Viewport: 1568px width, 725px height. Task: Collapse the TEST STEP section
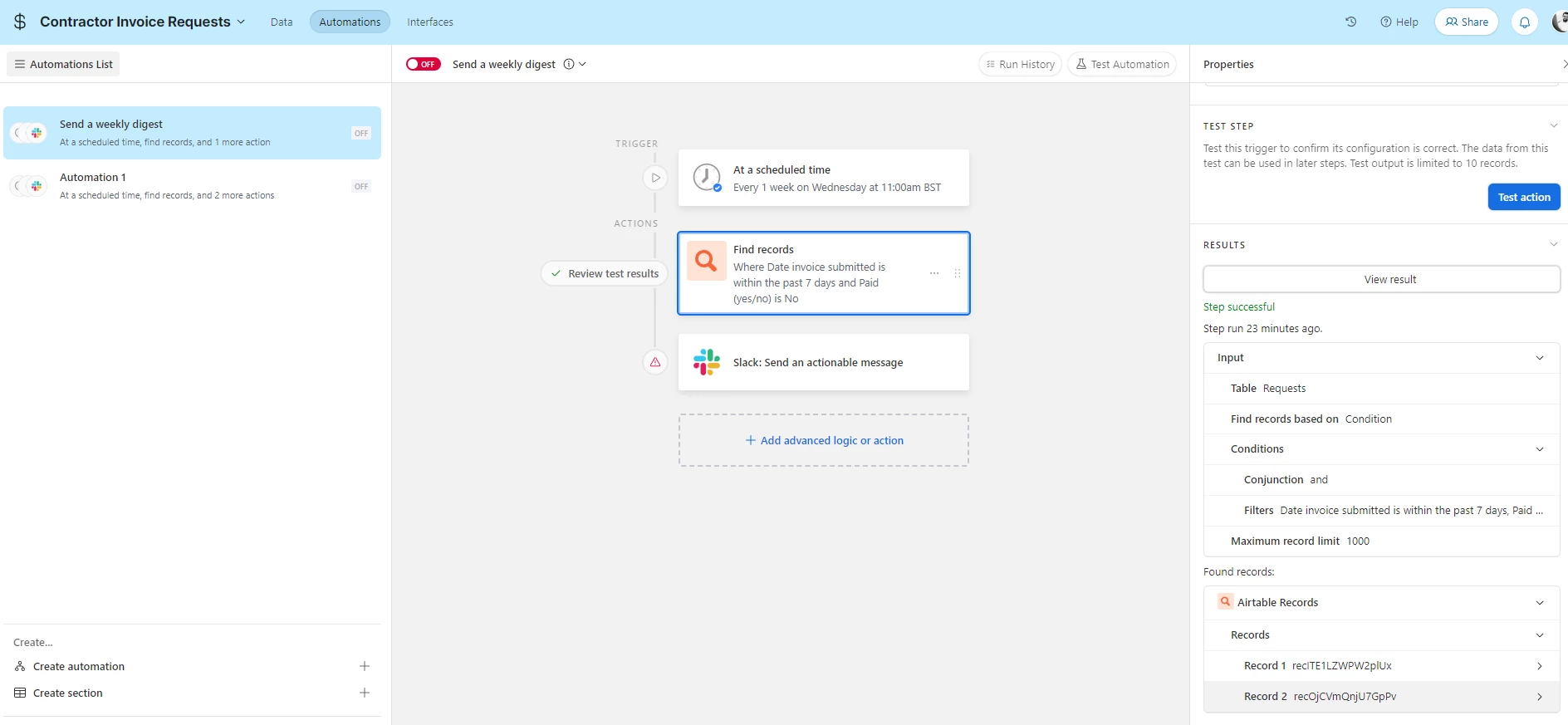(1553, 125)
